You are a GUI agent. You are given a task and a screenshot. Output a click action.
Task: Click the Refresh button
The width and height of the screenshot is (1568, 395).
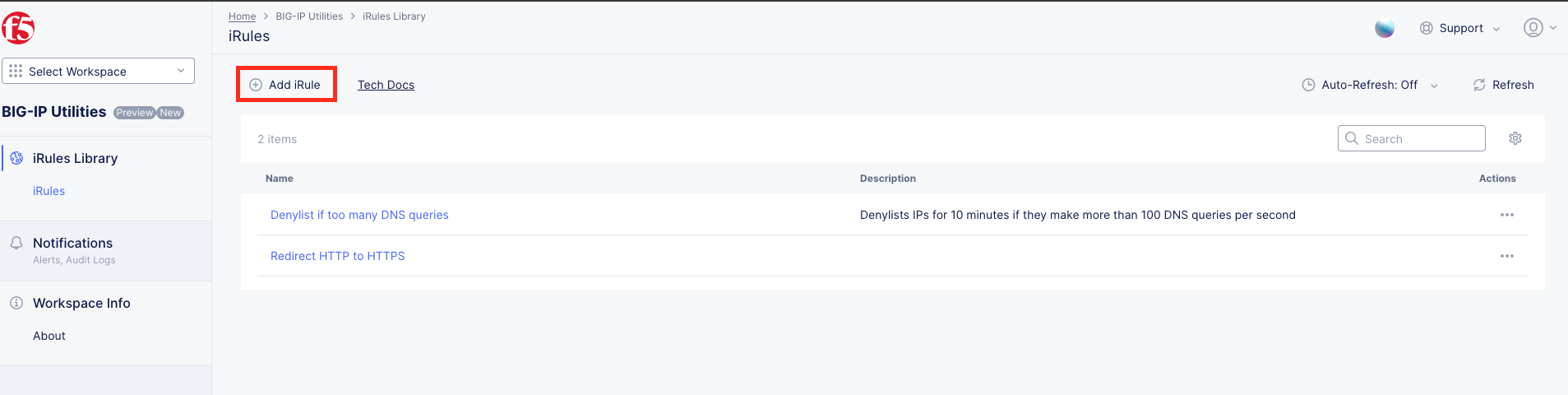click(1503, 85)
